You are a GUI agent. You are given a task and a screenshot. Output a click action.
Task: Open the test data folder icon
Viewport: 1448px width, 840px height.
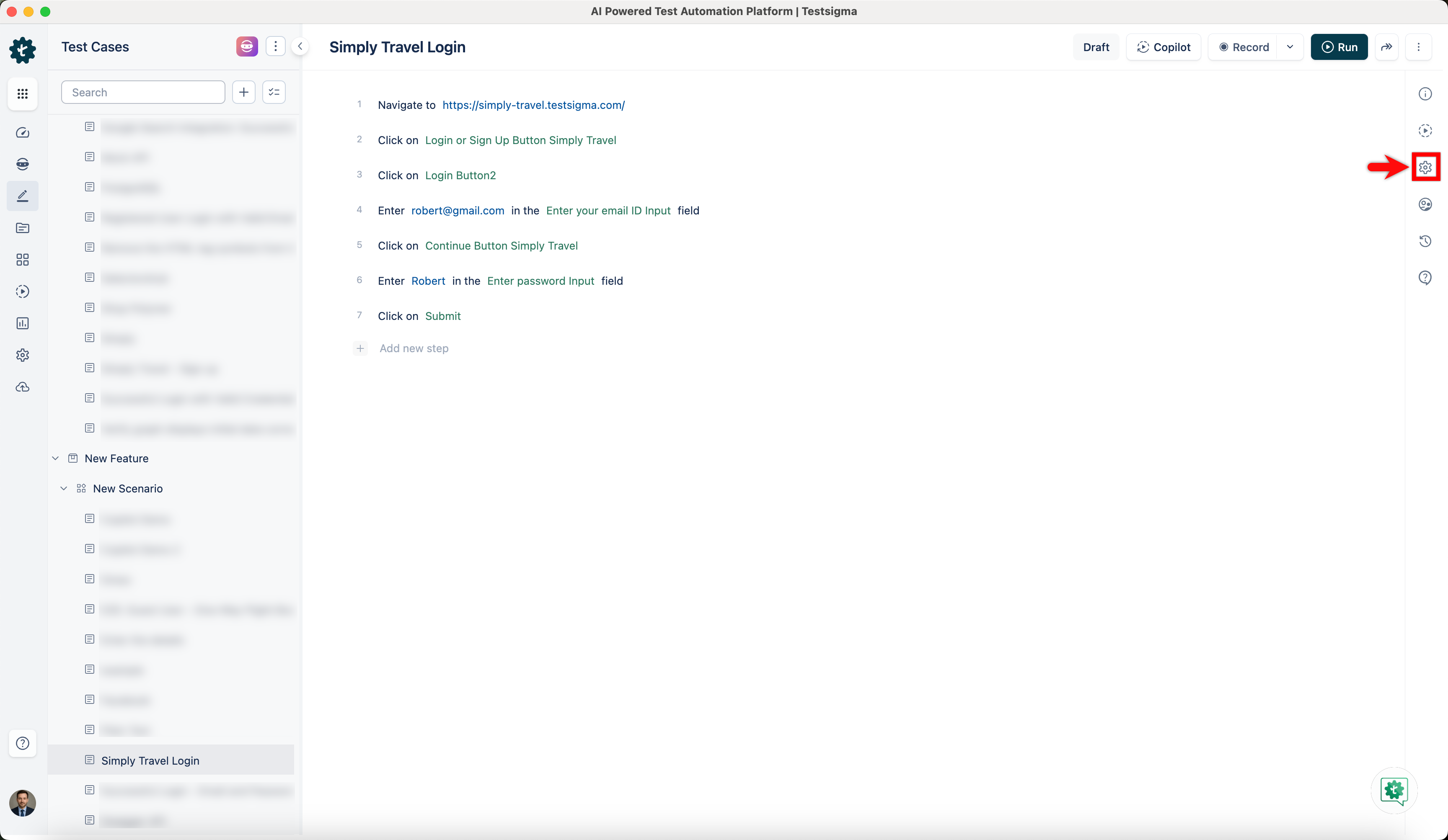(x=22, y=228)
